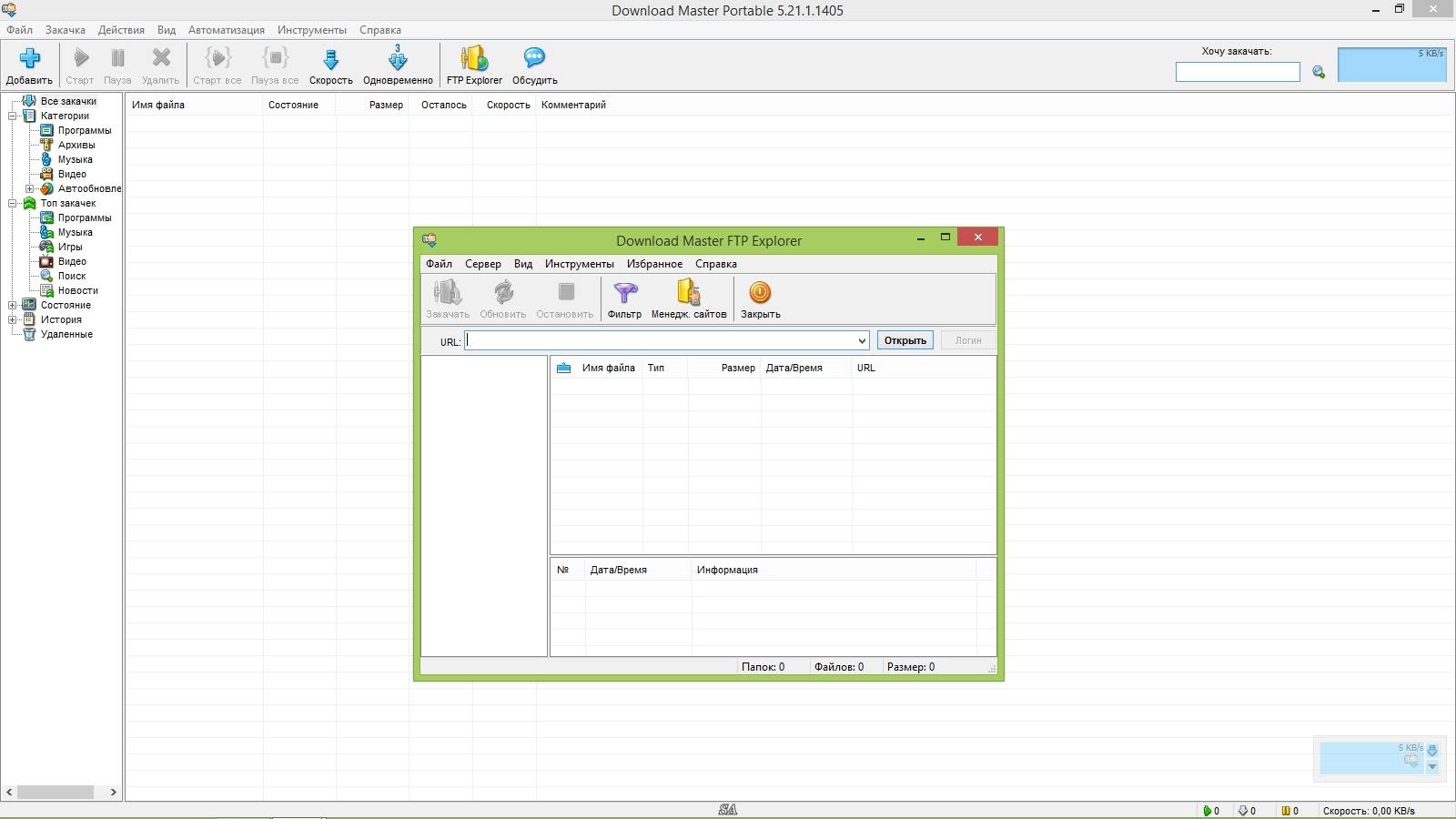This screenshot has width=1456, height=819.
Task: Click the Добавить add download icon
Action: (x=29, y=58)
